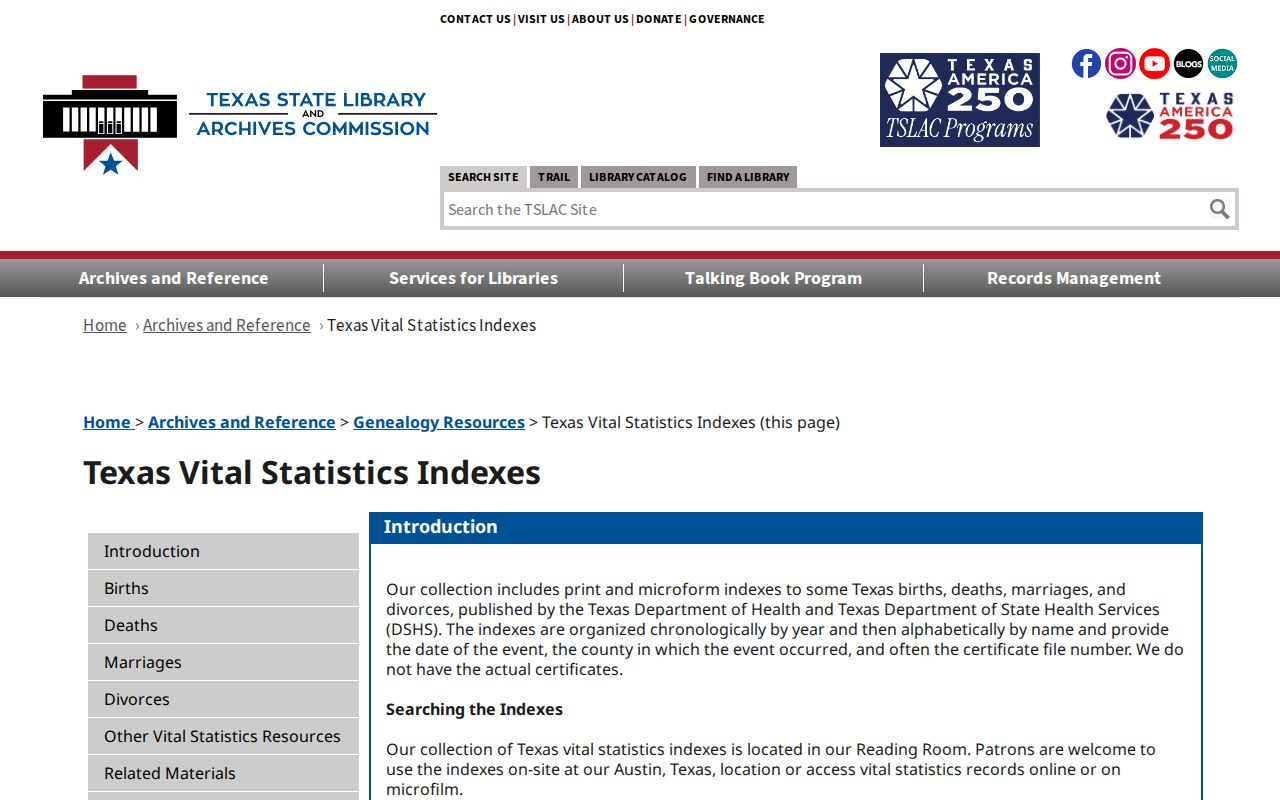Select Deaths in the side menu
Viewport: 1280px width, 800px height.
223,625
